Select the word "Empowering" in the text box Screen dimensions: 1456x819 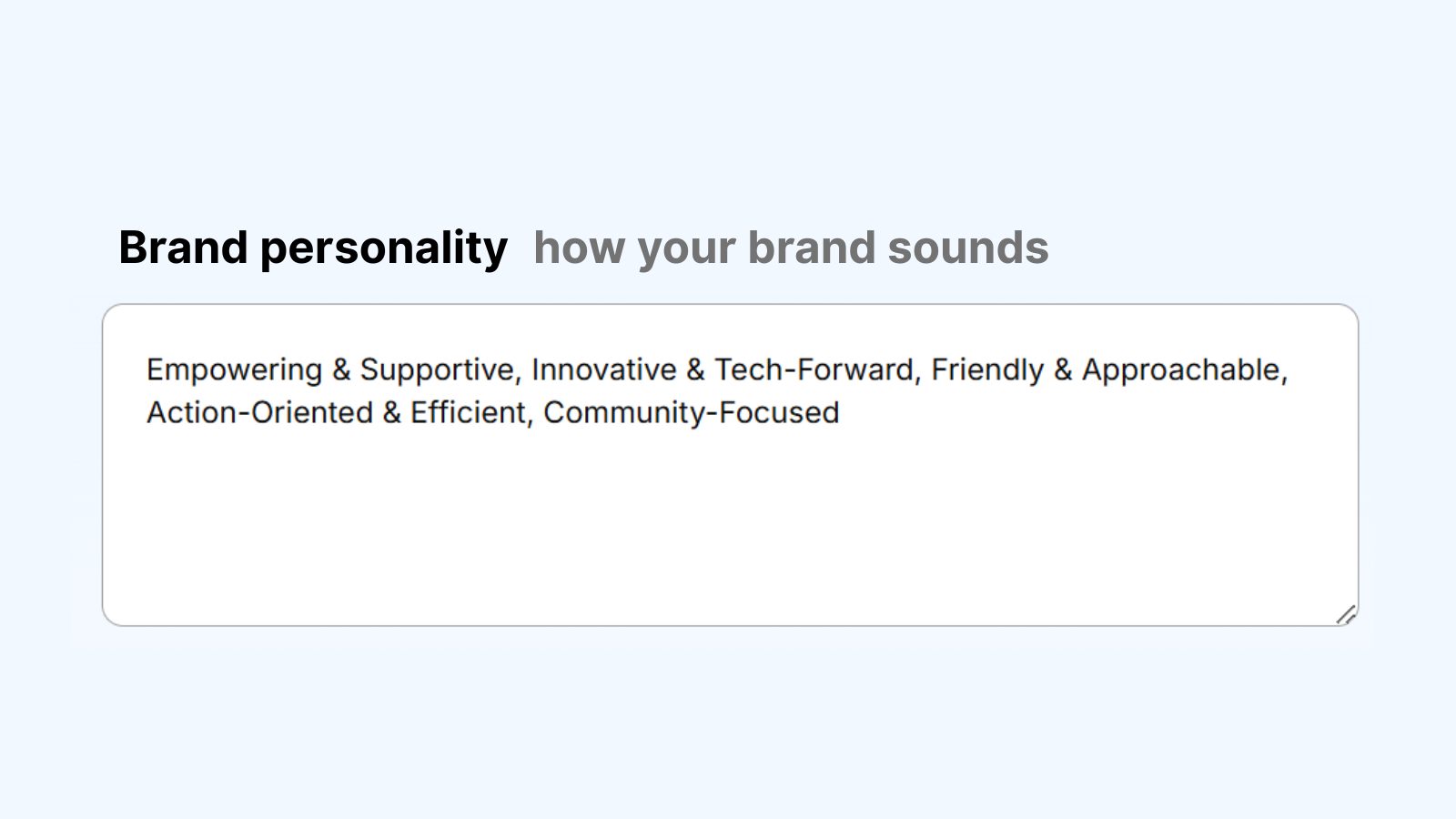(x=235, y=369)
